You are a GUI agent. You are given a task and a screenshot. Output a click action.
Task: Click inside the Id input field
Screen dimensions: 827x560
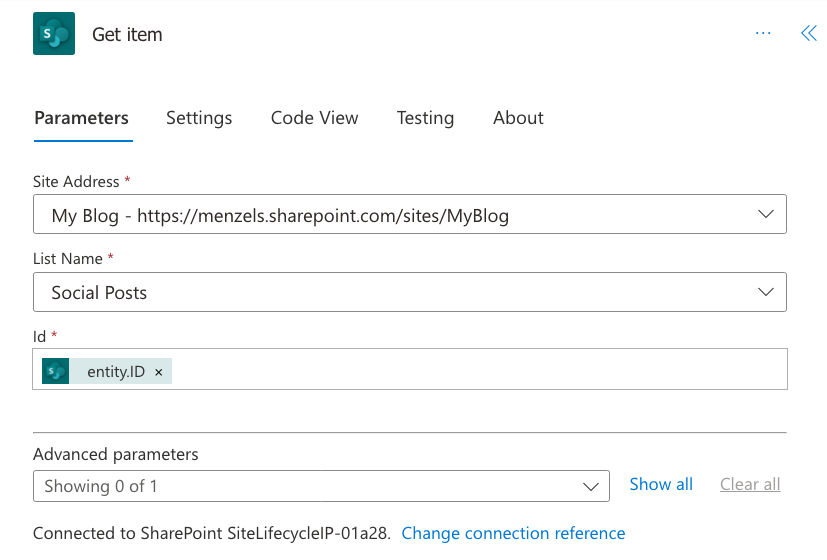tap(480, 370)
